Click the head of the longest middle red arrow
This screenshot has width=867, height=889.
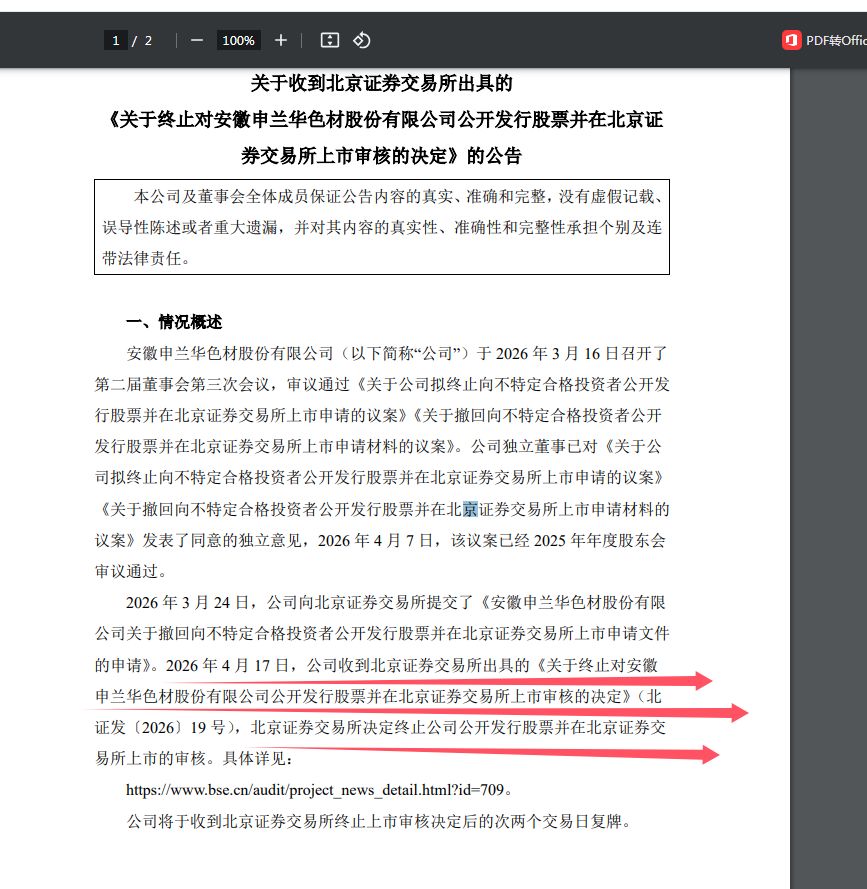pos(744,712)
